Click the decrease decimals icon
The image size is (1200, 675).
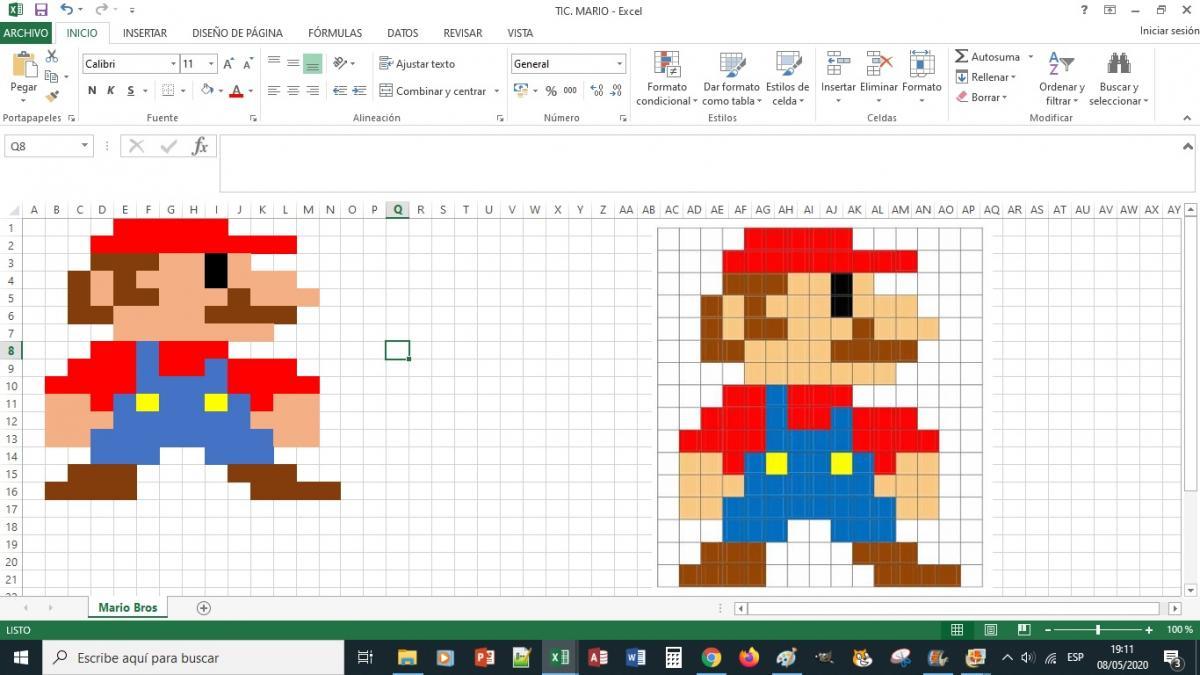pyautogui.click(x=616, y=90)
